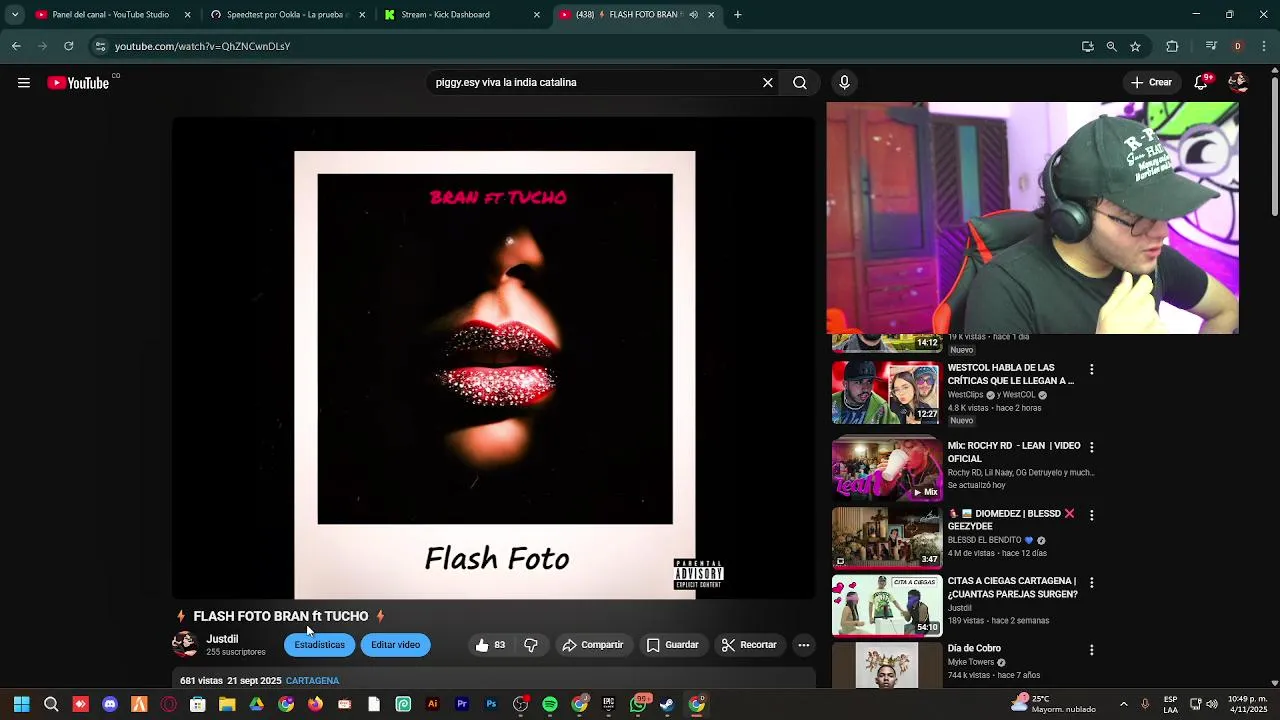Open the Justdil channel name link

pyautogui.click(x=222, y=639)
